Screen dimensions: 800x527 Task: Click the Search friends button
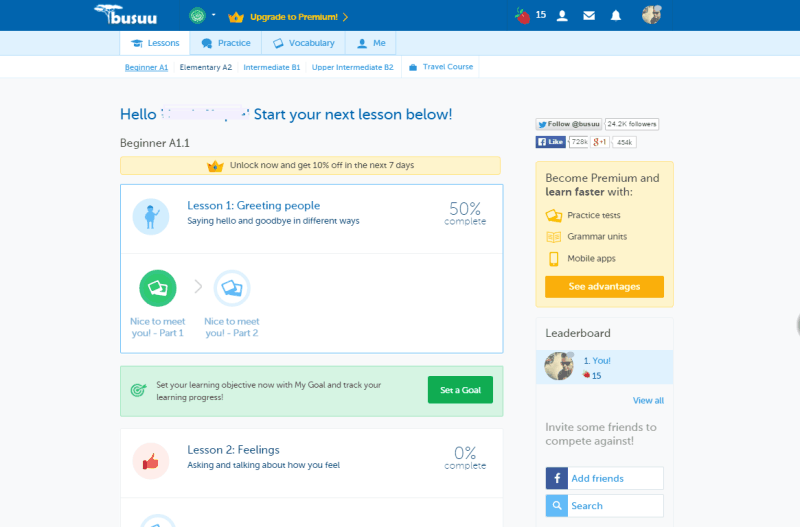(x=604, y=506)
